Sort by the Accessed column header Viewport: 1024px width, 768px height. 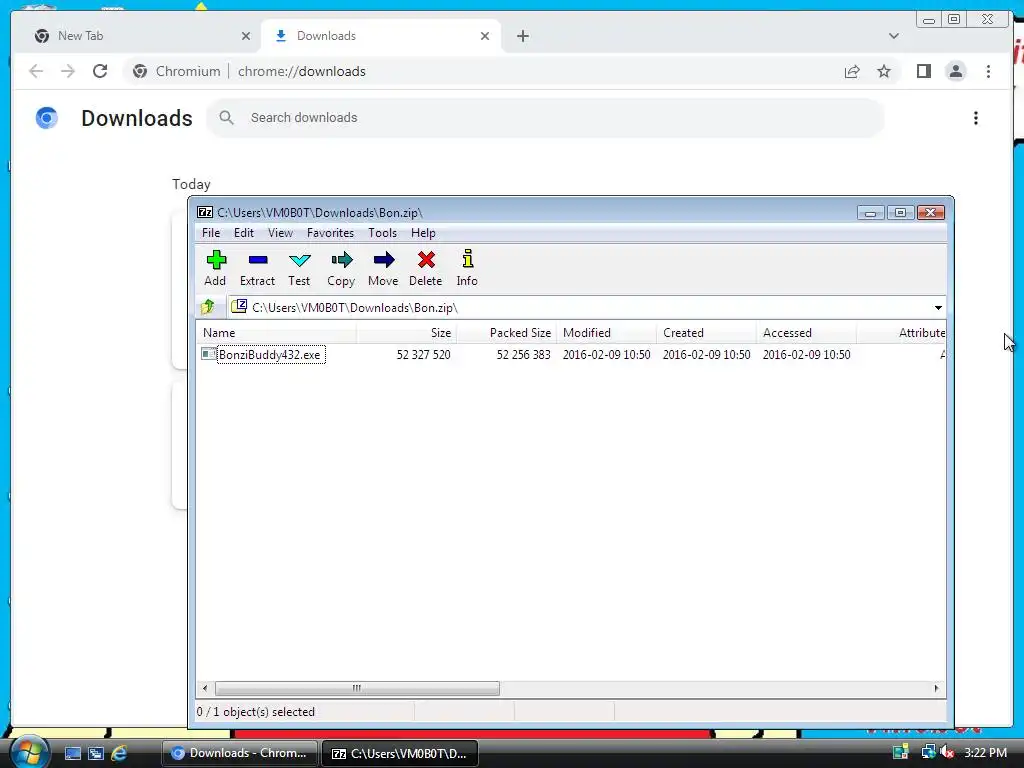click(x=807, y=333)
